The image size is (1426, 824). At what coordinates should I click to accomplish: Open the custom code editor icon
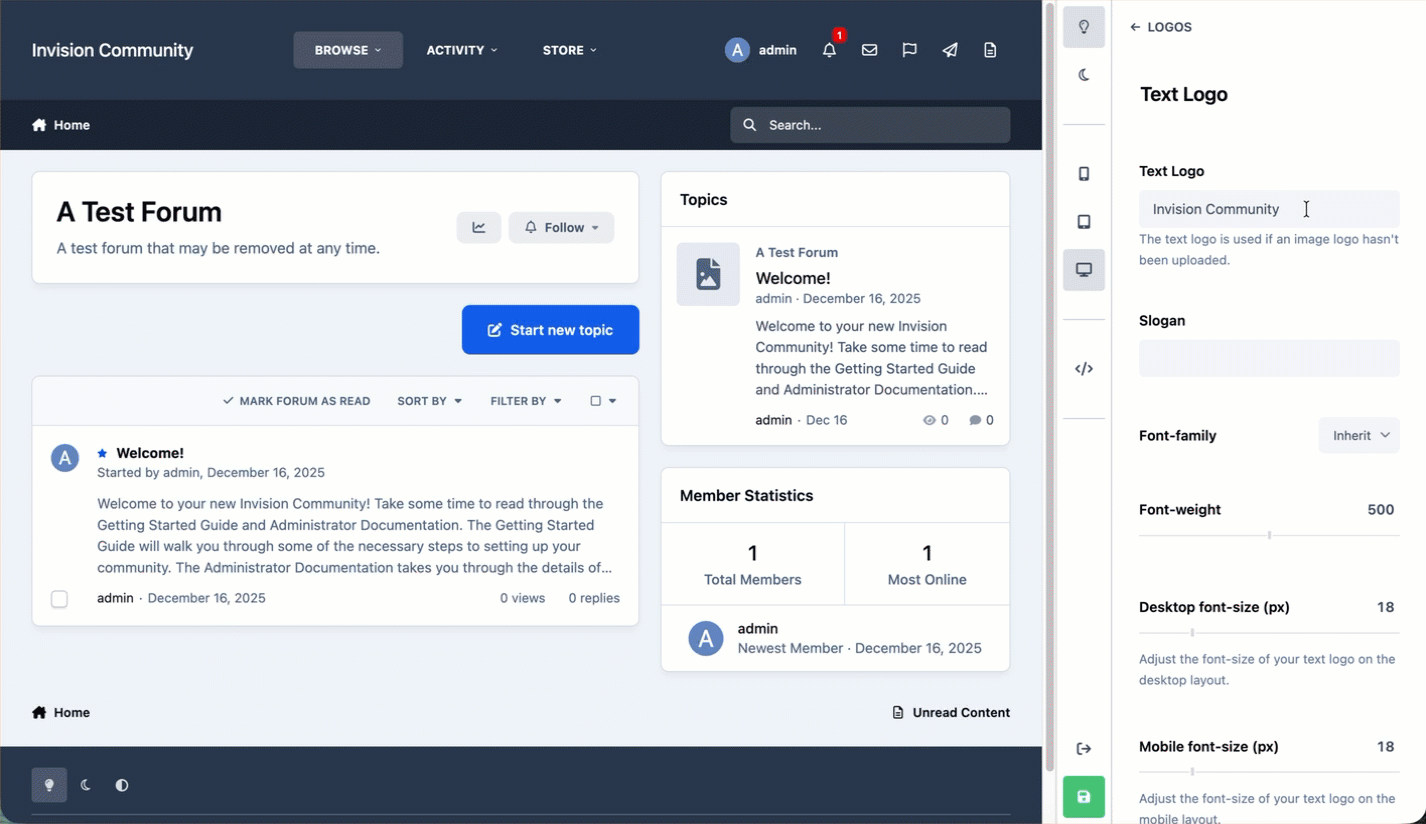1084,369
